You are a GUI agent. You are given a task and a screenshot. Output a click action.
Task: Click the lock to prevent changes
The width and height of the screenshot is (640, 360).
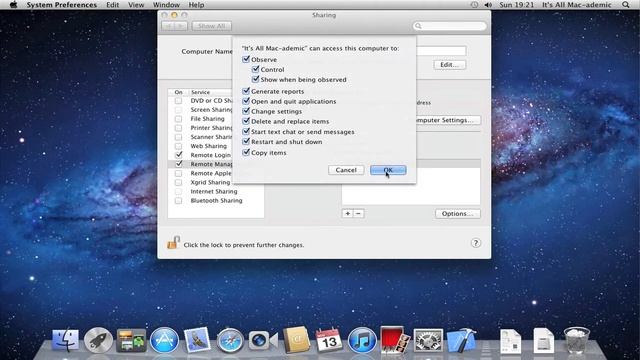pos(173,242)
